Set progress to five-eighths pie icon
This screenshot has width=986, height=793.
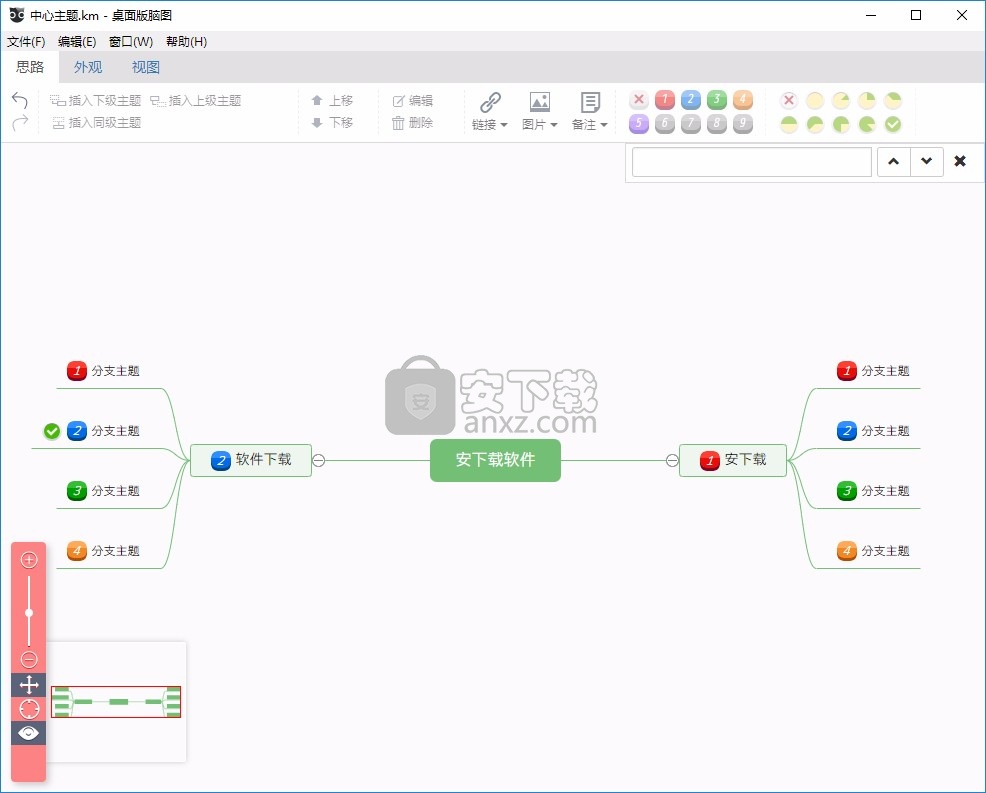tap(815, 124)
